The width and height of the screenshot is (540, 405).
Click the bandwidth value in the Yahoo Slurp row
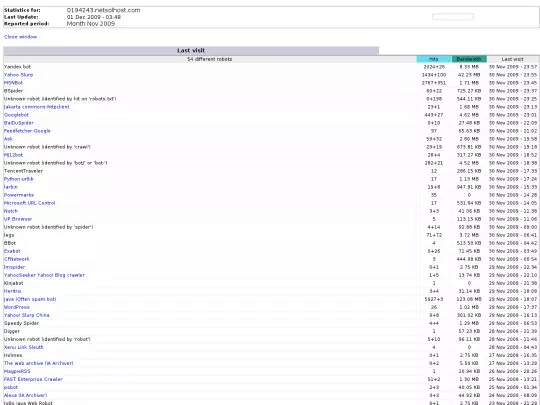click(469, 75)
